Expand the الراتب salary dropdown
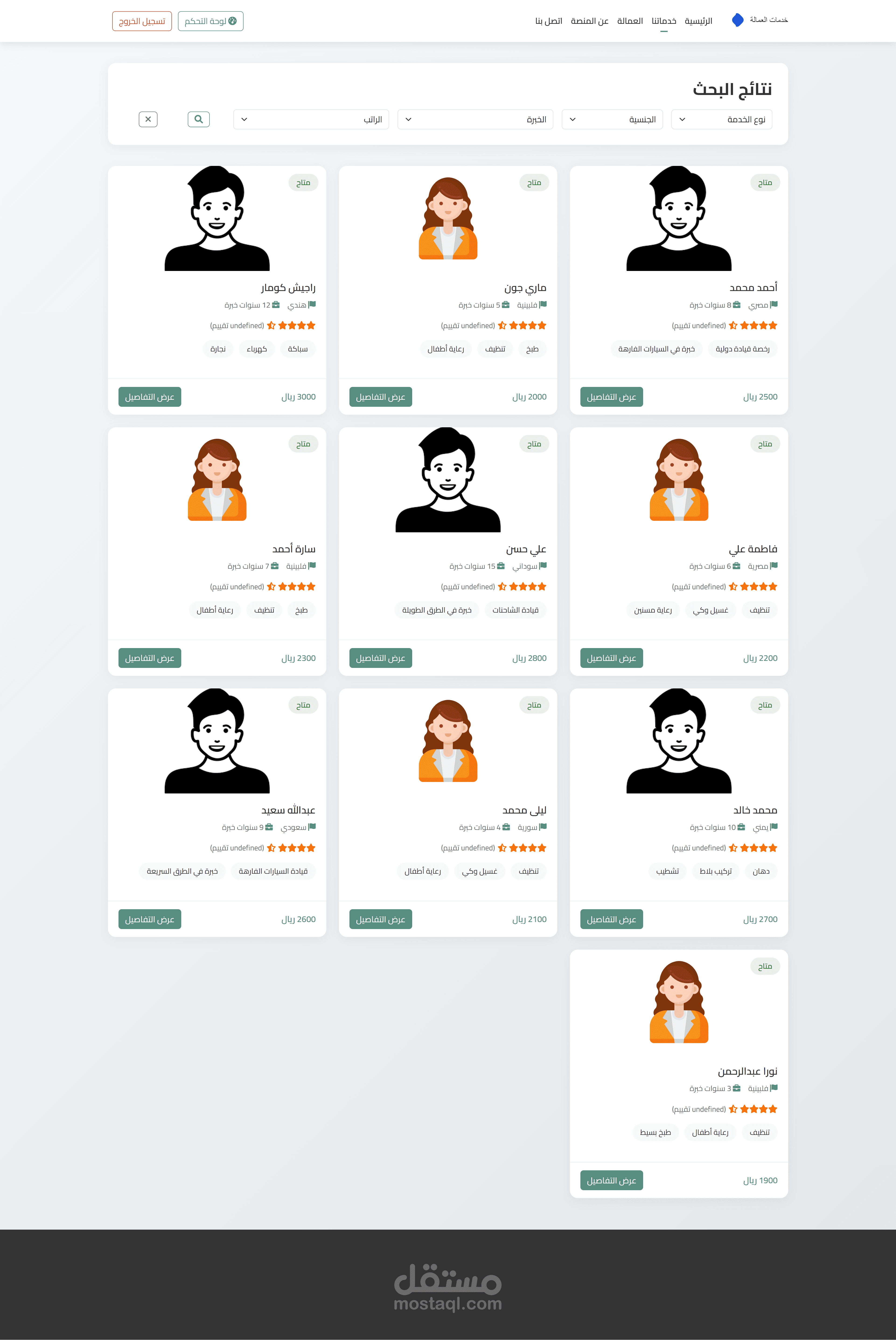 (311, 119)
